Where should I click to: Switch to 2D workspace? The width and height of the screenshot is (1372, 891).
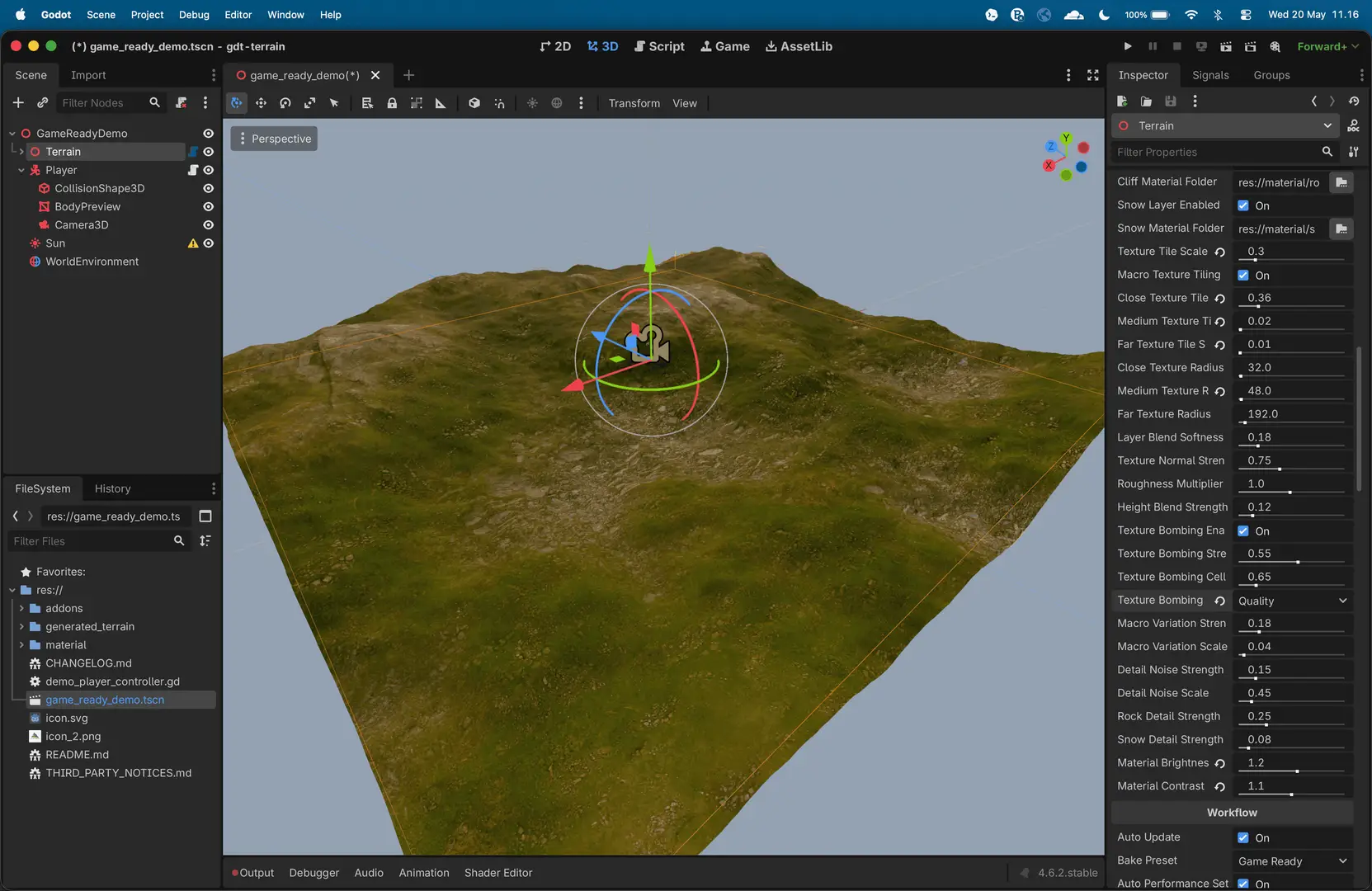[x=555, y=46]
